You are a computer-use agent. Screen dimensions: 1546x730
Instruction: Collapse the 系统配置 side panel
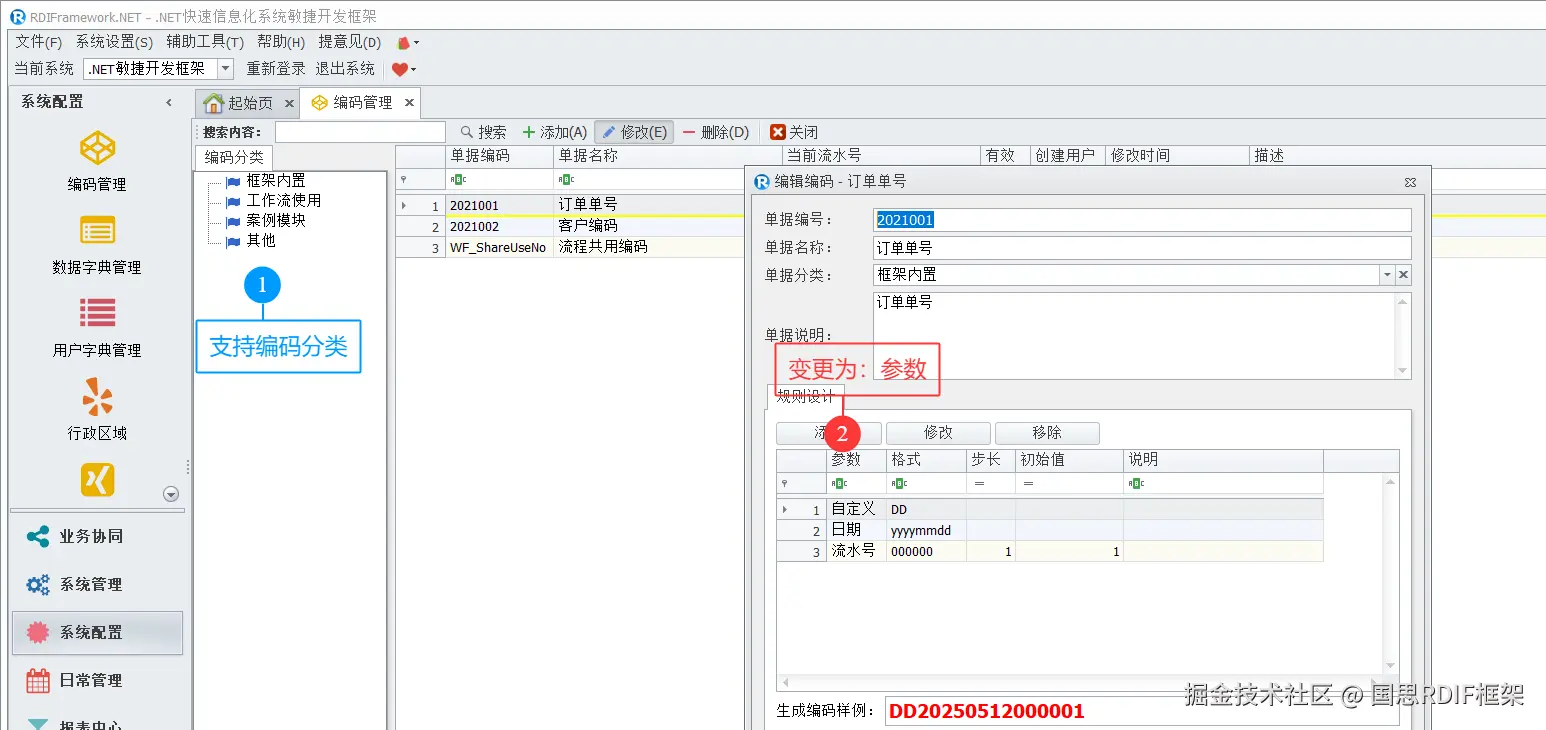coord(169,102)
